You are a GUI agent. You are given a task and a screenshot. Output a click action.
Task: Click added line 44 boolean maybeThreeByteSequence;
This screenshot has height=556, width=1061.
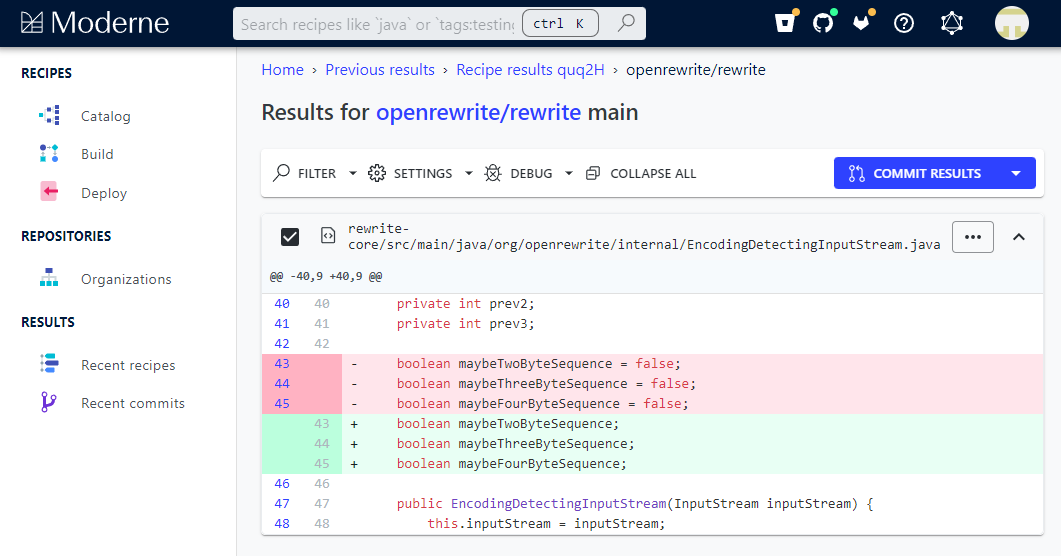652,444
